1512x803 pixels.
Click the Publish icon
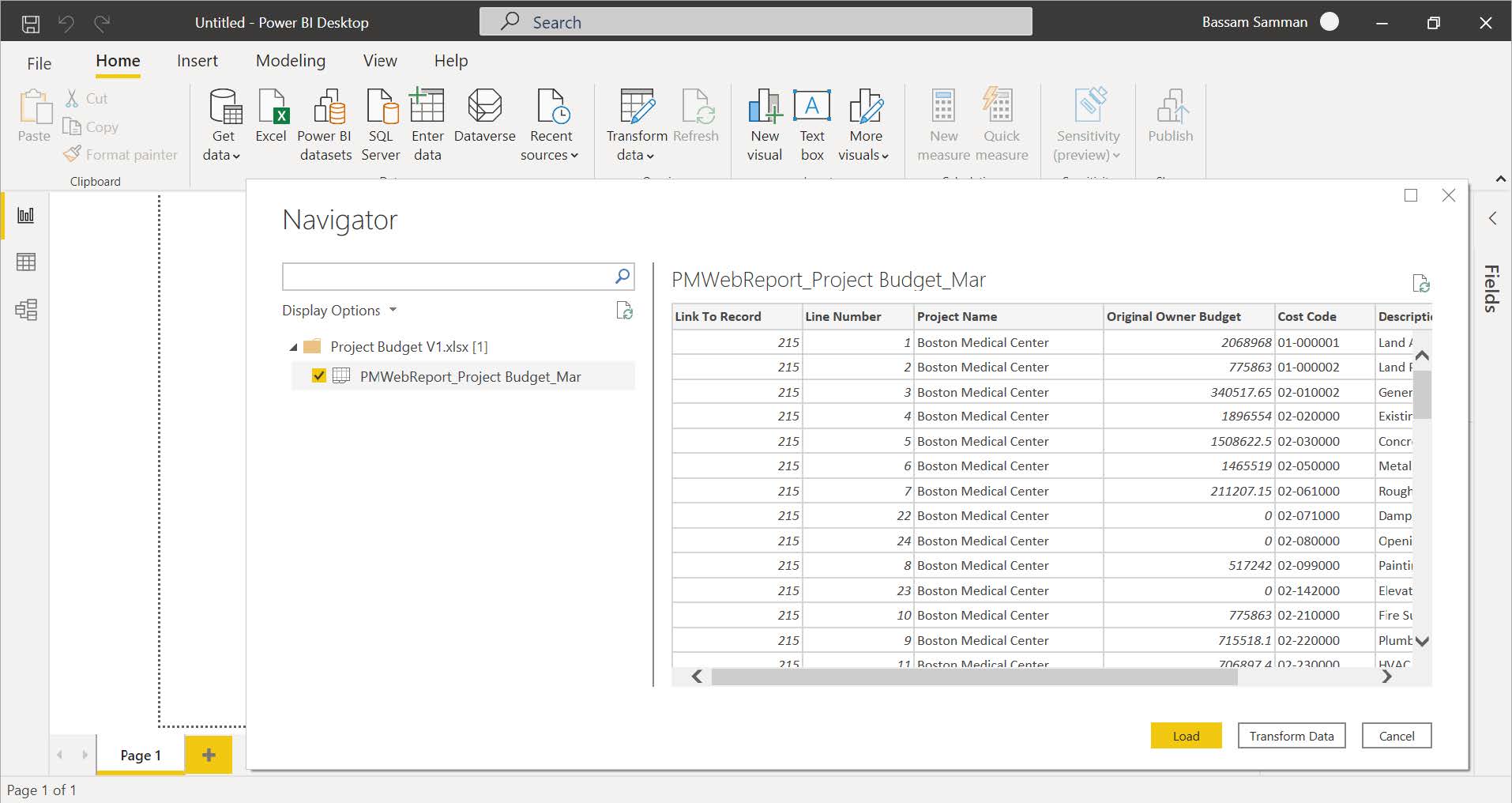coord(1172,107)
